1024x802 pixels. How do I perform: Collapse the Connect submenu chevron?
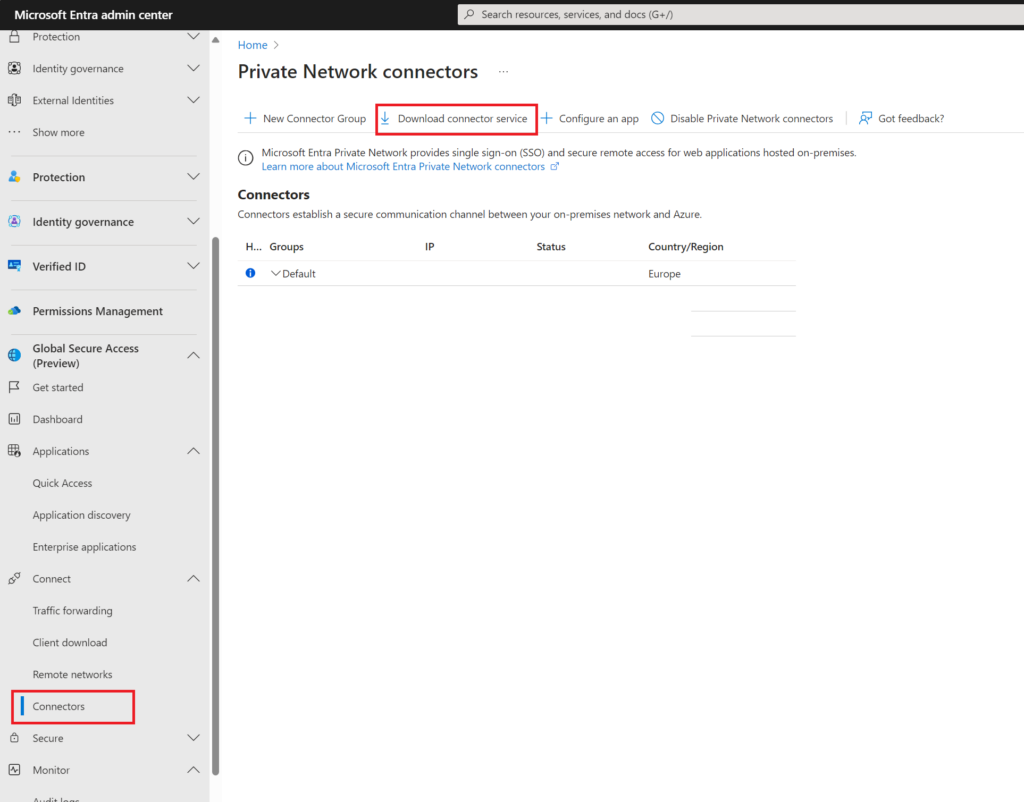click(x=193, y=579)
